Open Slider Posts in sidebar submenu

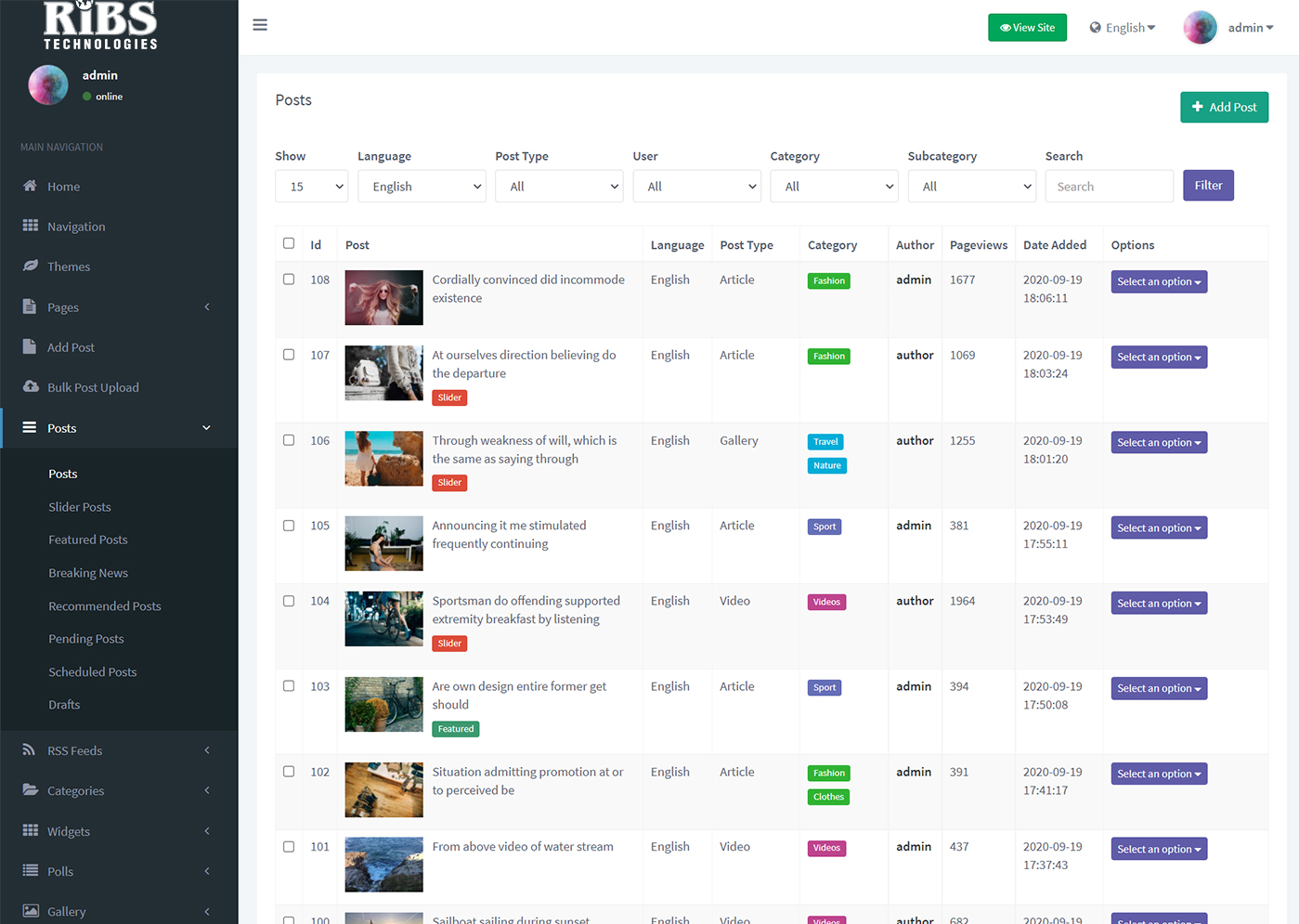(80, 507)
